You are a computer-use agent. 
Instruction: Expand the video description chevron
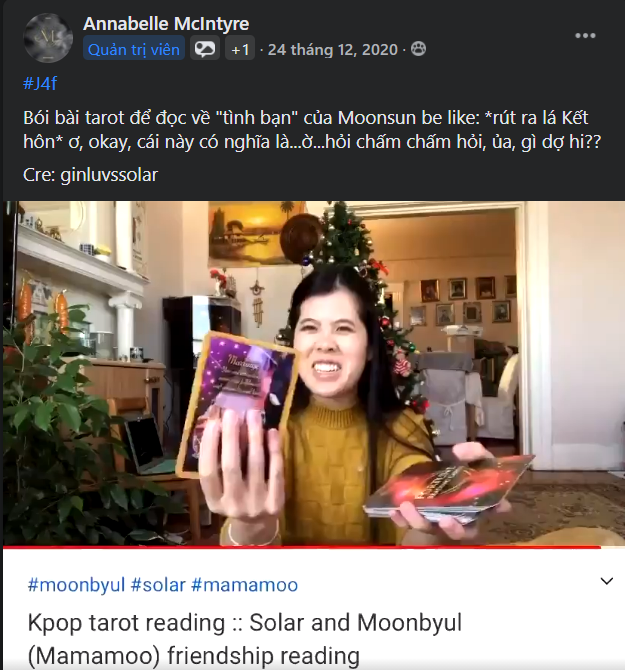pos(607,581)
